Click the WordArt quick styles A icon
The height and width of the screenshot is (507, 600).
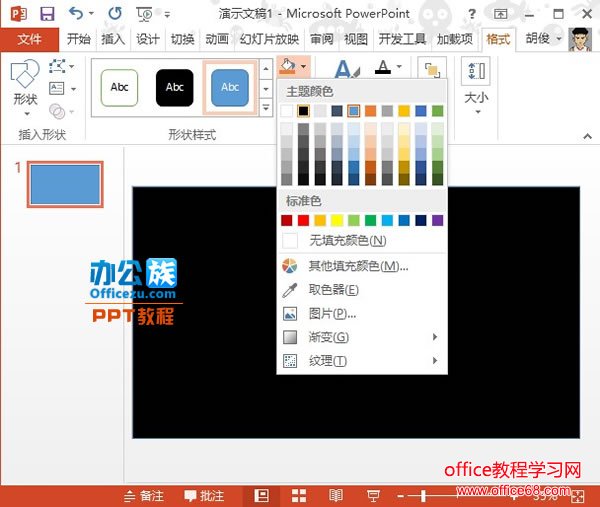[347, 69]
